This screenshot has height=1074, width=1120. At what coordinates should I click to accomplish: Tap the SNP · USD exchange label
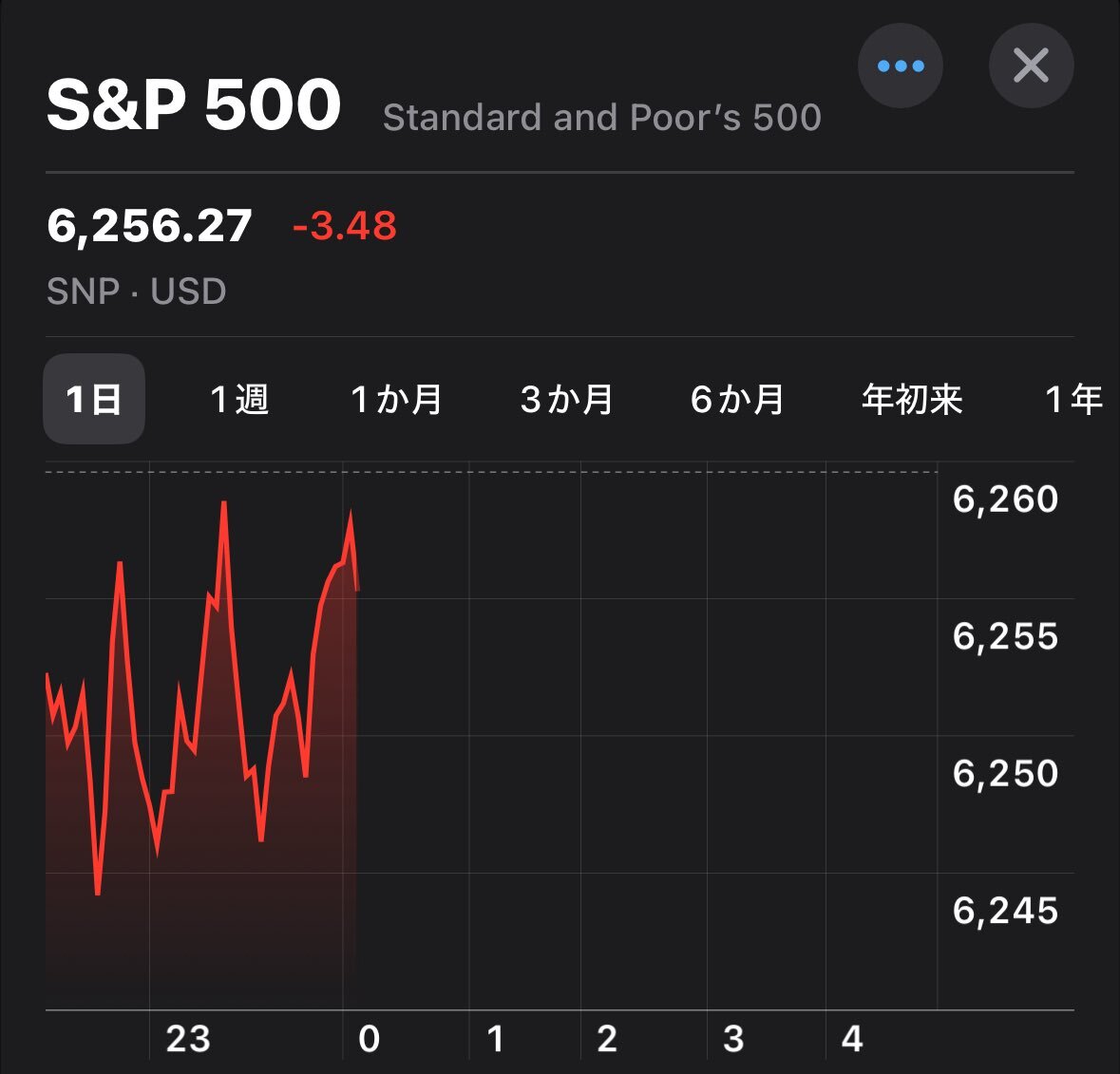click(137, 292)
